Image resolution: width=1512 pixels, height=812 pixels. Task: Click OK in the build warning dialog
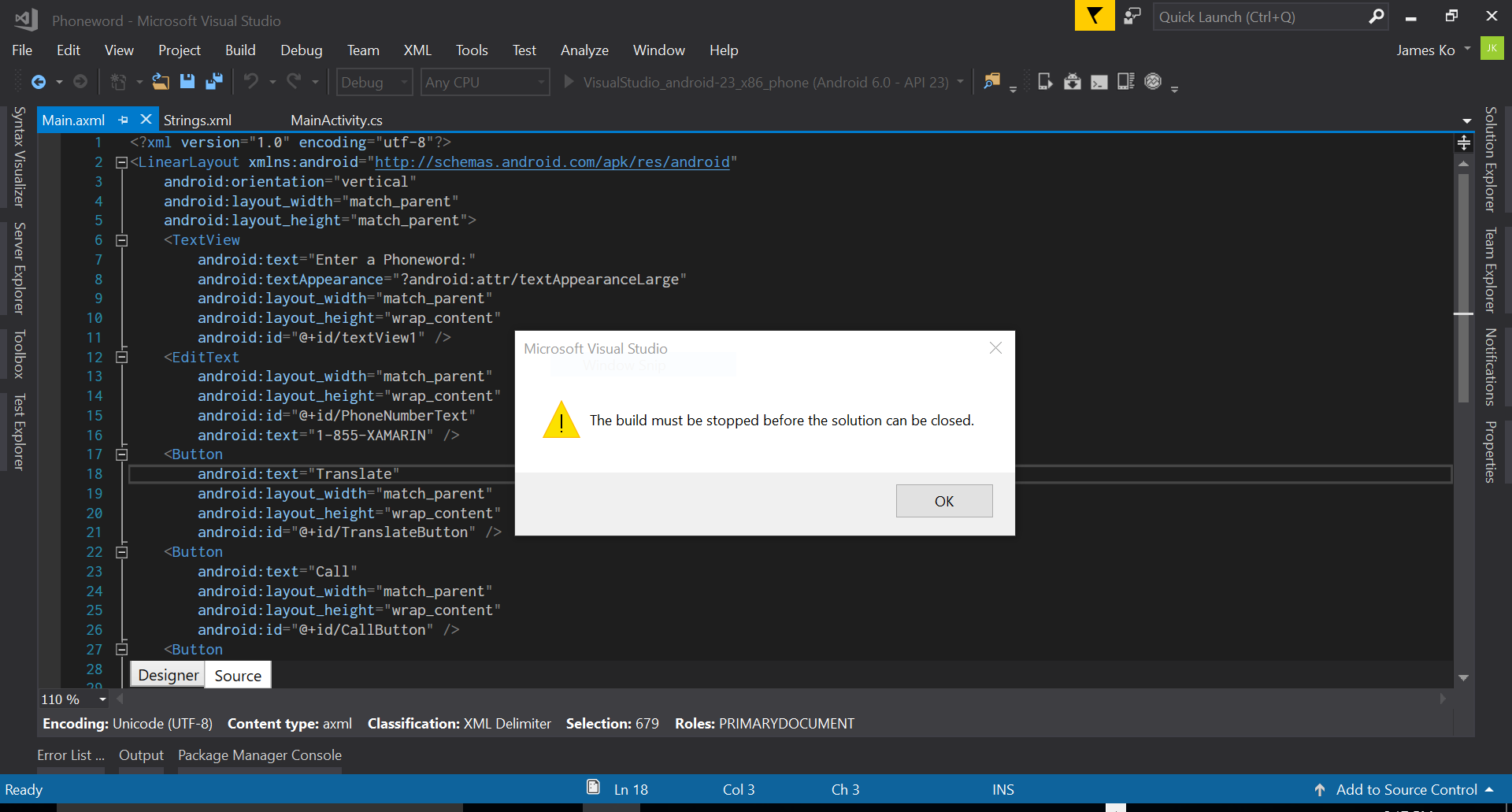click(x=944, y=501)
